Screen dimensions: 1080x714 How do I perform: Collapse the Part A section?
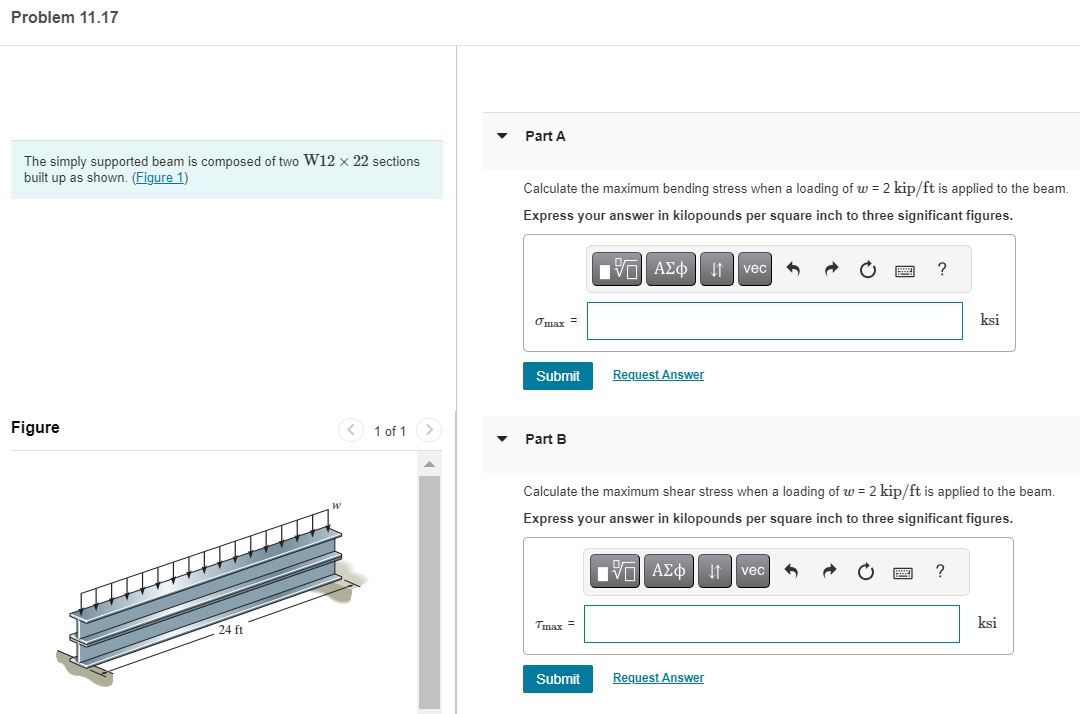tap(502, 136)
